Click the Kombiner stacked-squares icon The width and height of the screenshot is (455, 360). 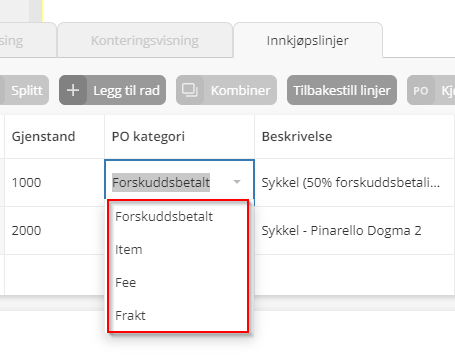click(190, 90)
